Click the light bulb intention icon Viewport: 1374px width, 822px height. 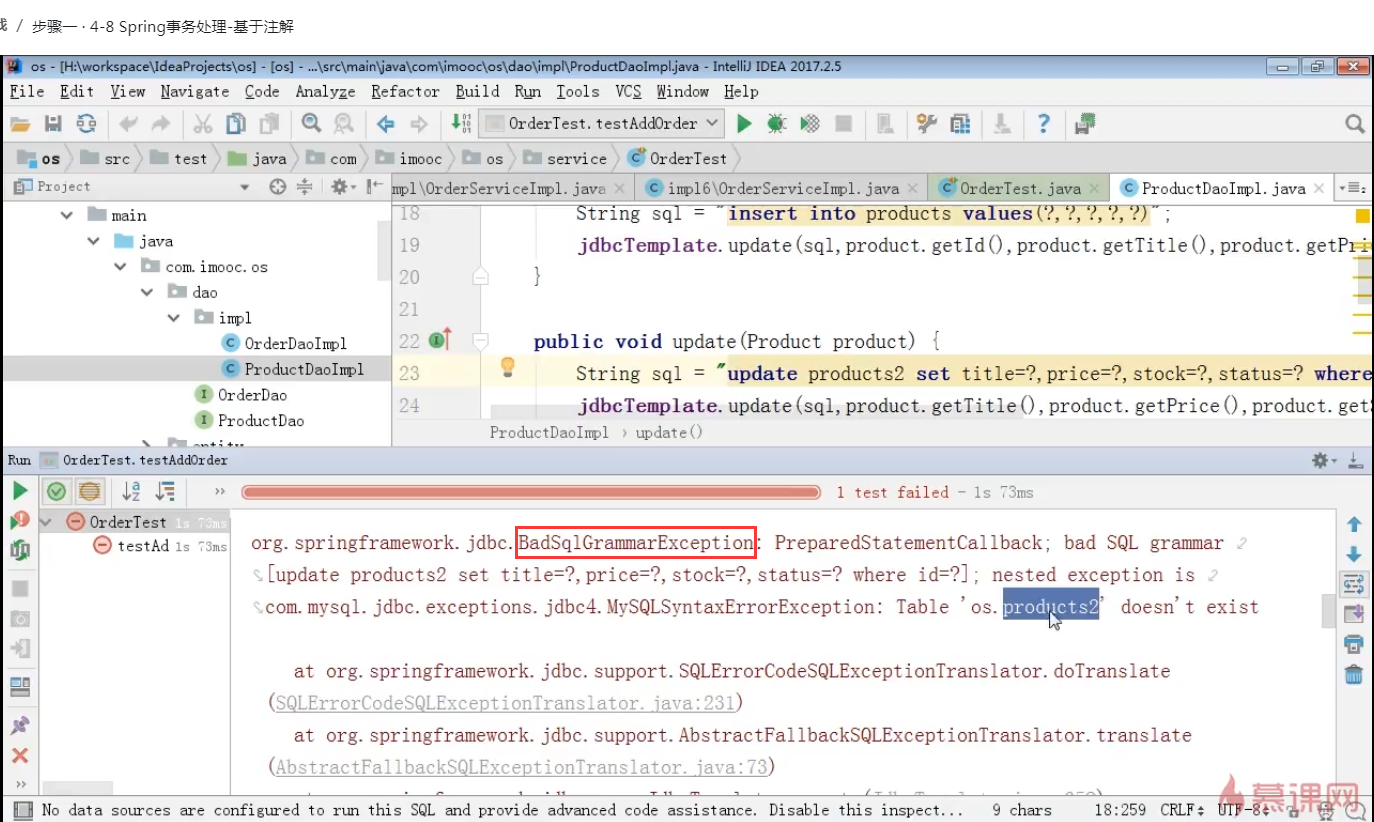[x=508, y=367]
